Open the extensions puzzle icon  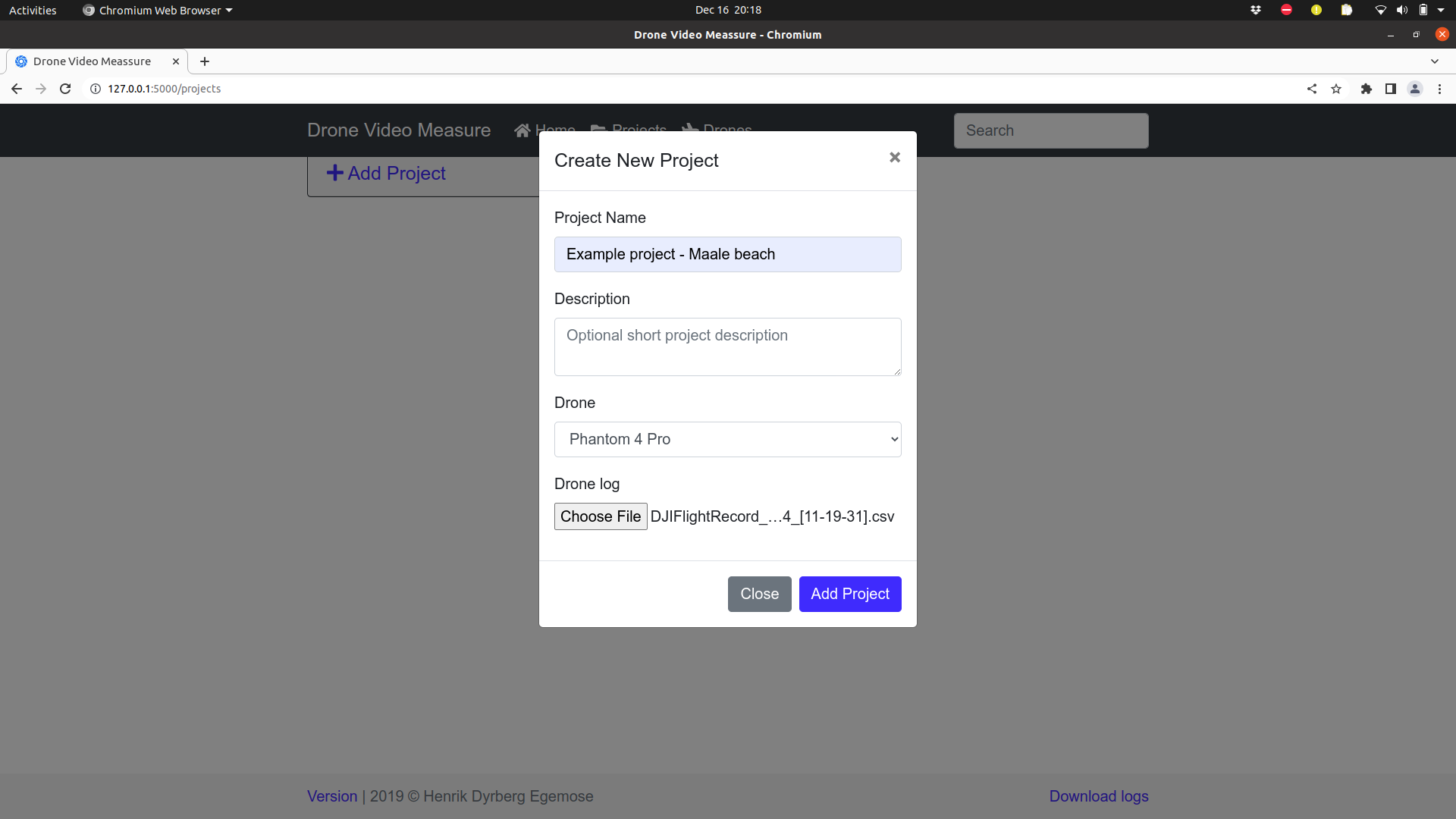(x=1367, y=89)
